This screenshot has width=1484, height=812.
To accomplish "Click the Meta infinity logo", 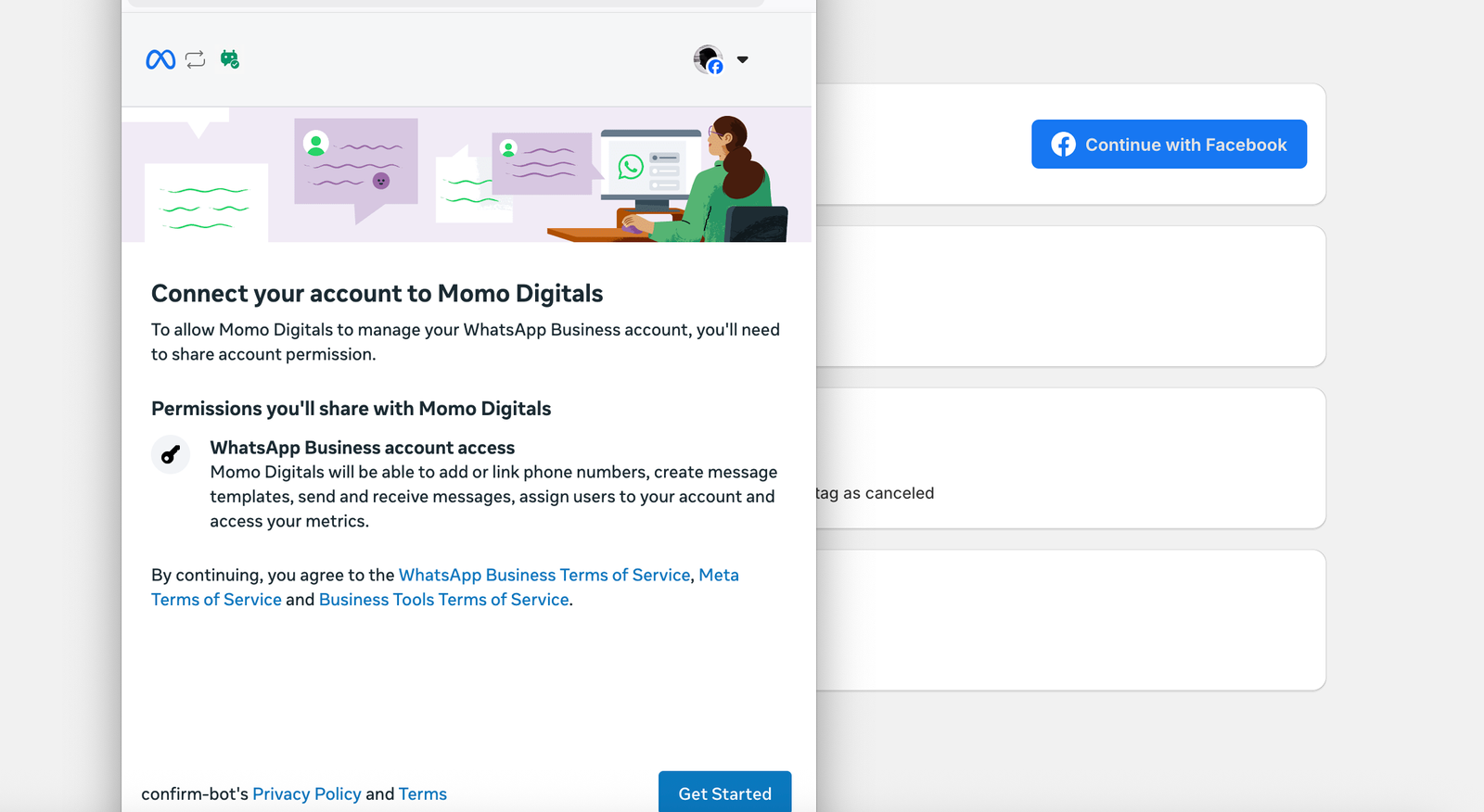I will point(160,59).
